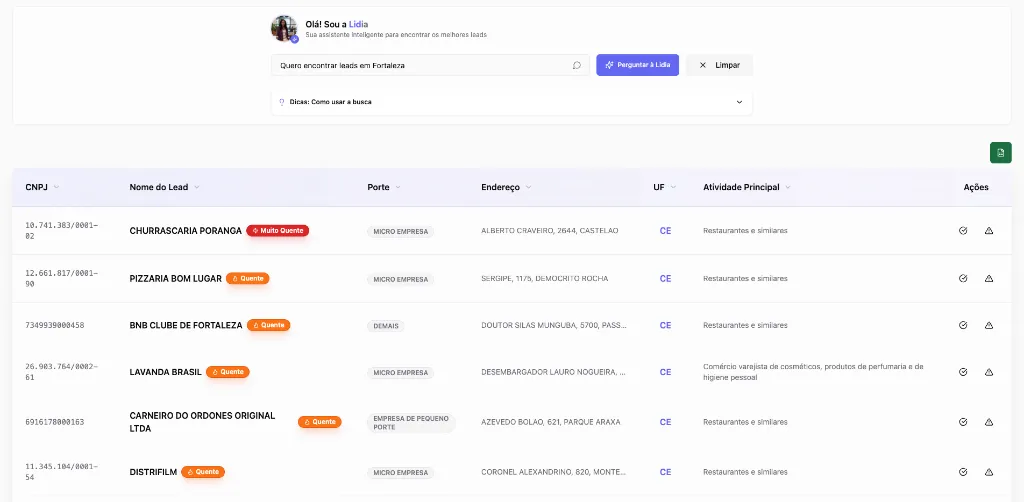Click the warning triangle for Lavanda Brasil
Viewport: 1024px width, 502px height.
pyautogui.click(x=989, y=372)
